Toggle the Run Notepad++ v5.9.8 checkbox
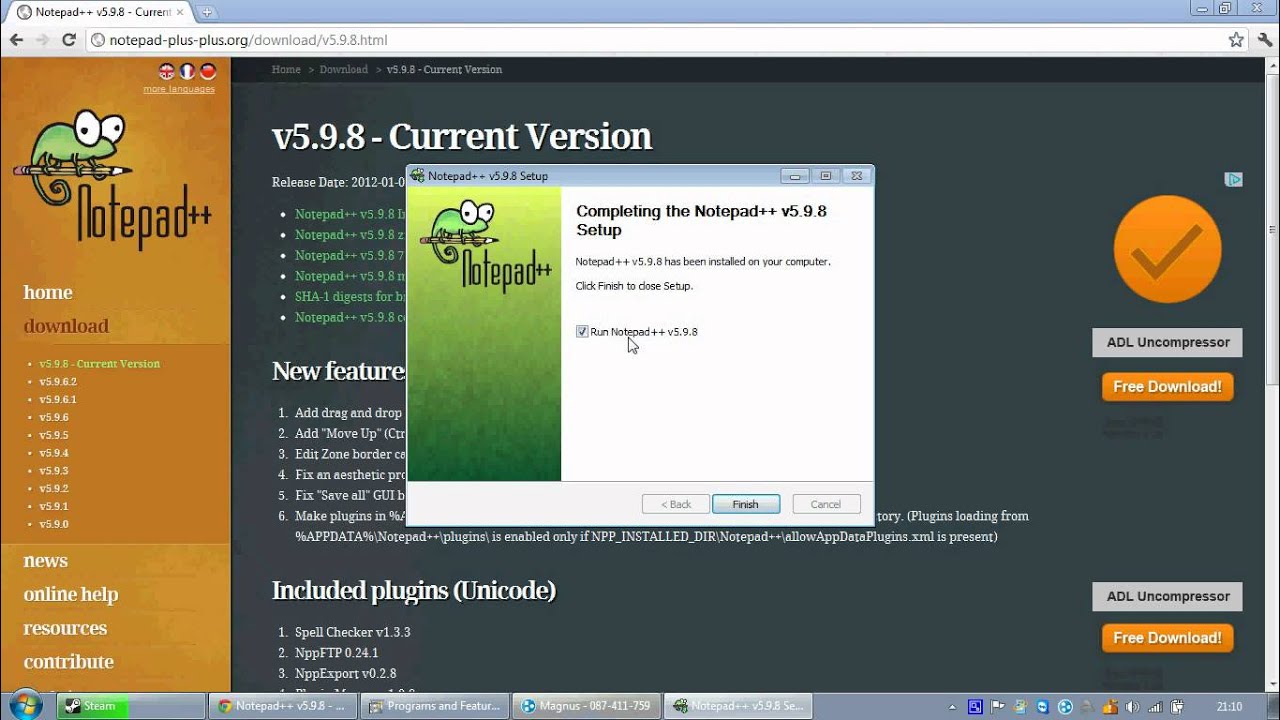The height and width of the screenshot is (720, 1280). (582, 332)
